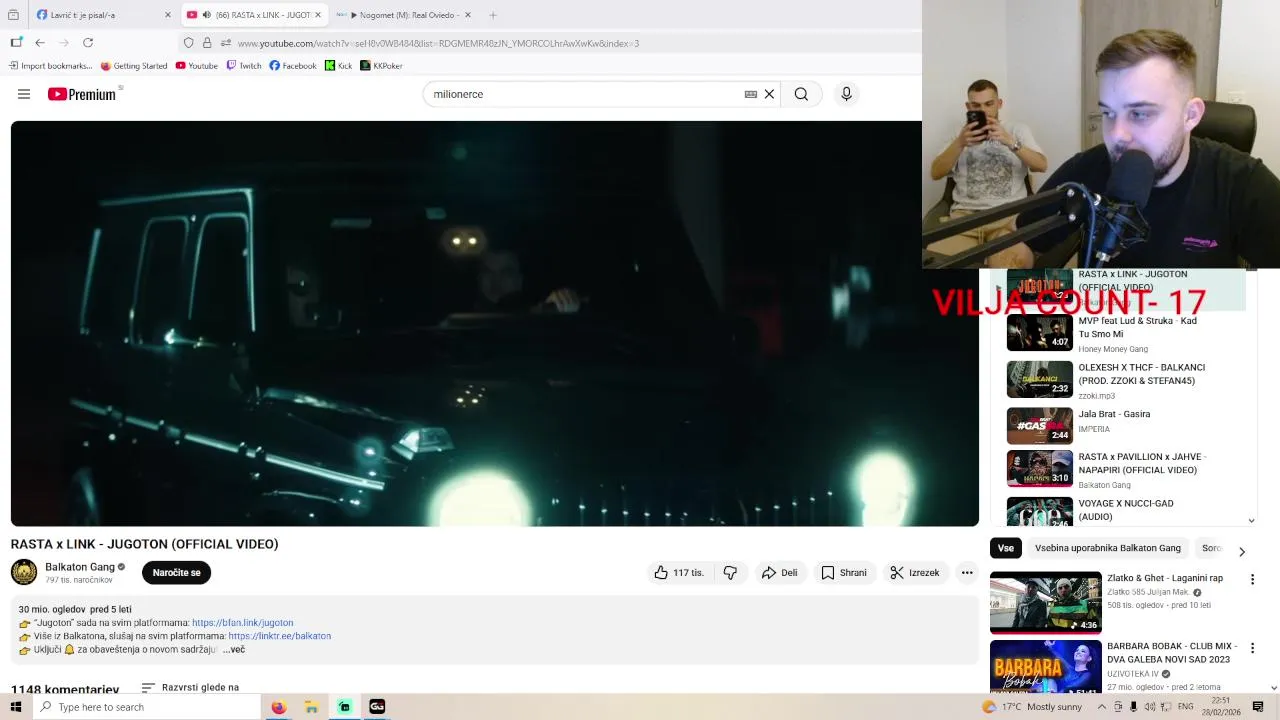The height and width of the screenshot is (720, 1280).
Task: Open options for BARBARA BOBAK video
Action: 1252,647
